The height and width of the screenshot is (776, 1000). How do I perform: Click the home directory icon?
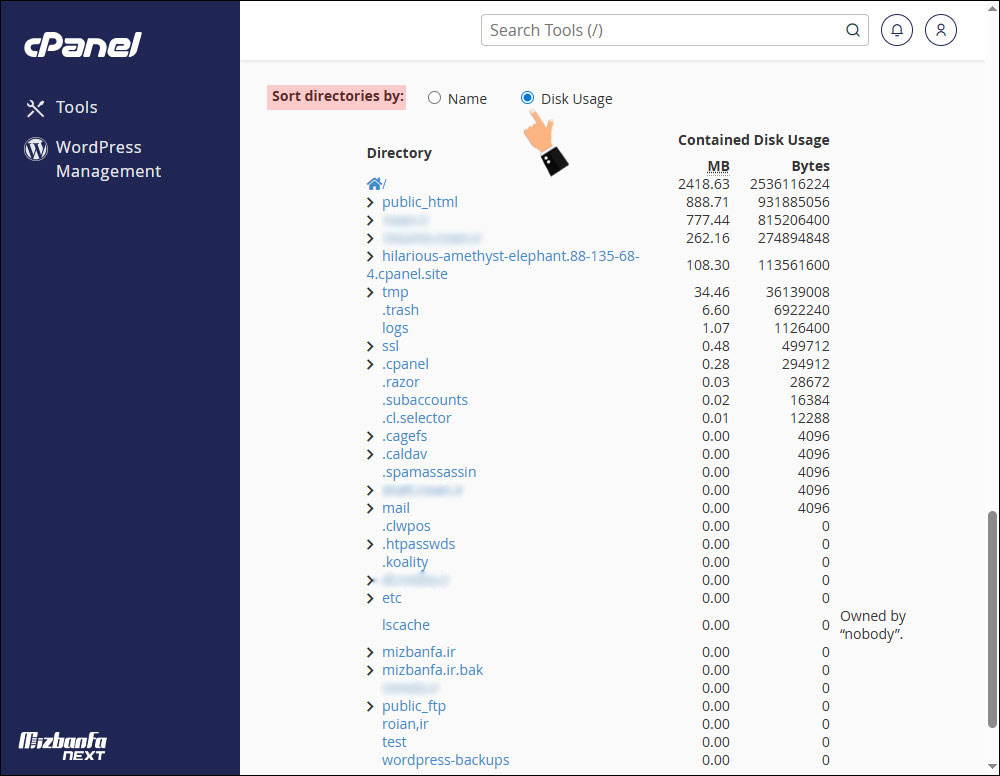coord(374,183)
